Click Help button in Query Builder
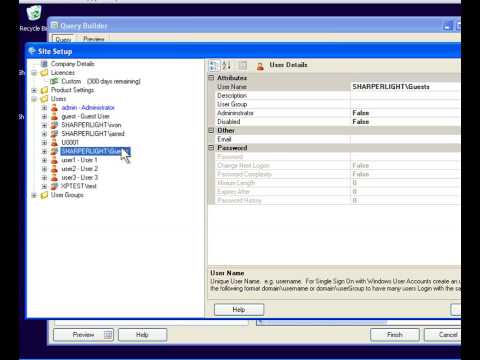Image resolution: width=480 pixels, height=360 pixels. 142,335
